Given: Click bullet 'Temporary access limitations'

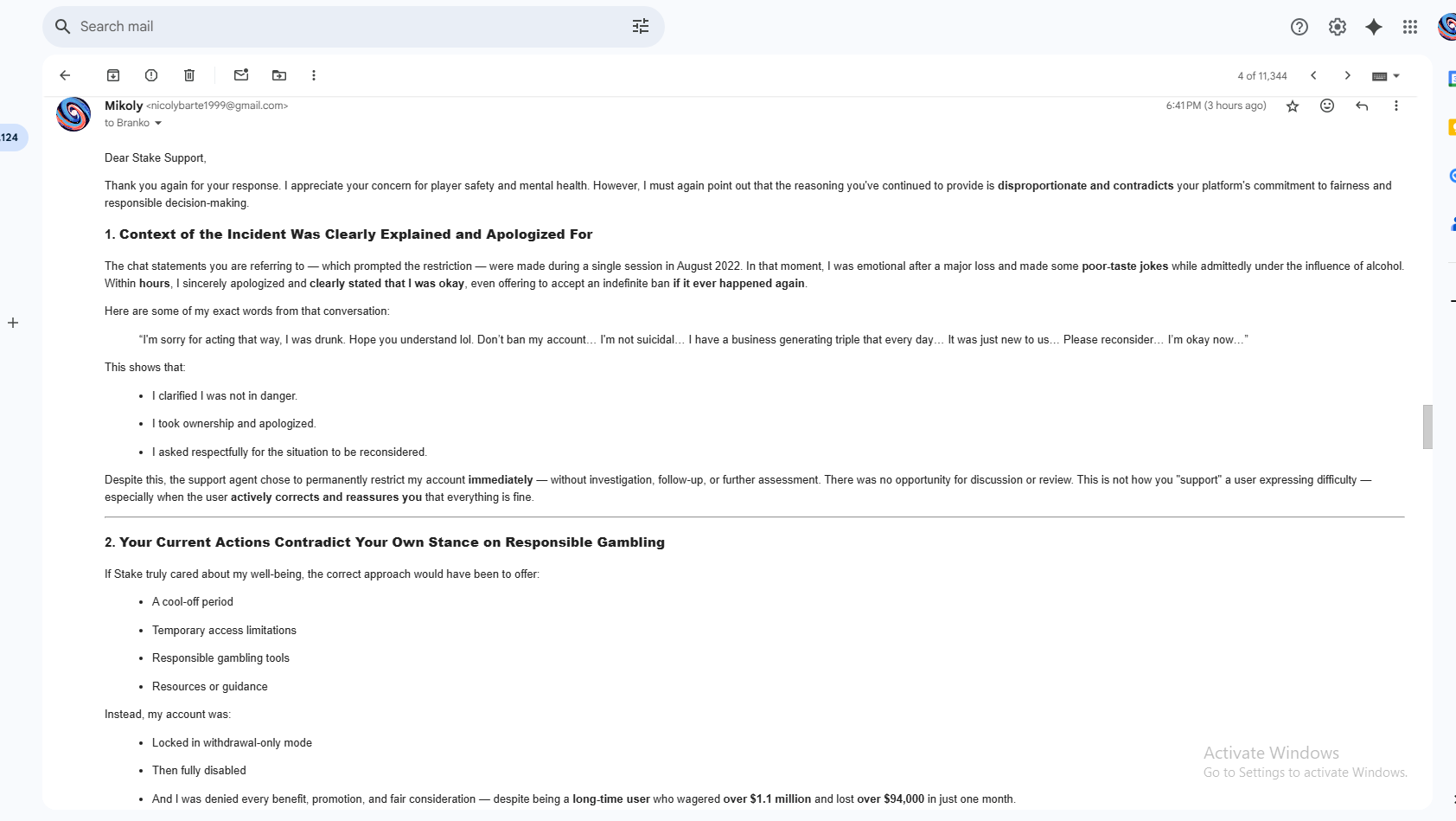Looking at the screenshot, I should click(x=224, y=631).
